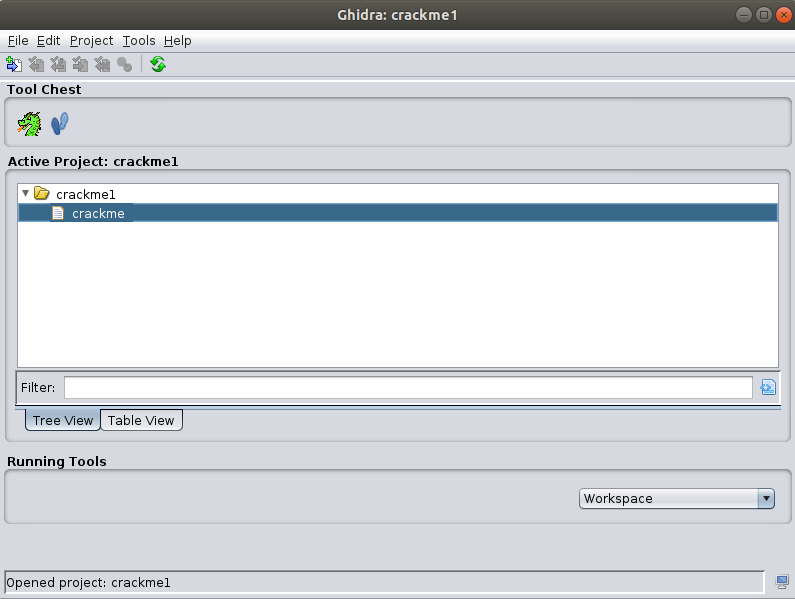Open the Workspace dropdown
The width and height of the screenshot is (795, 599).
[676, 499]
